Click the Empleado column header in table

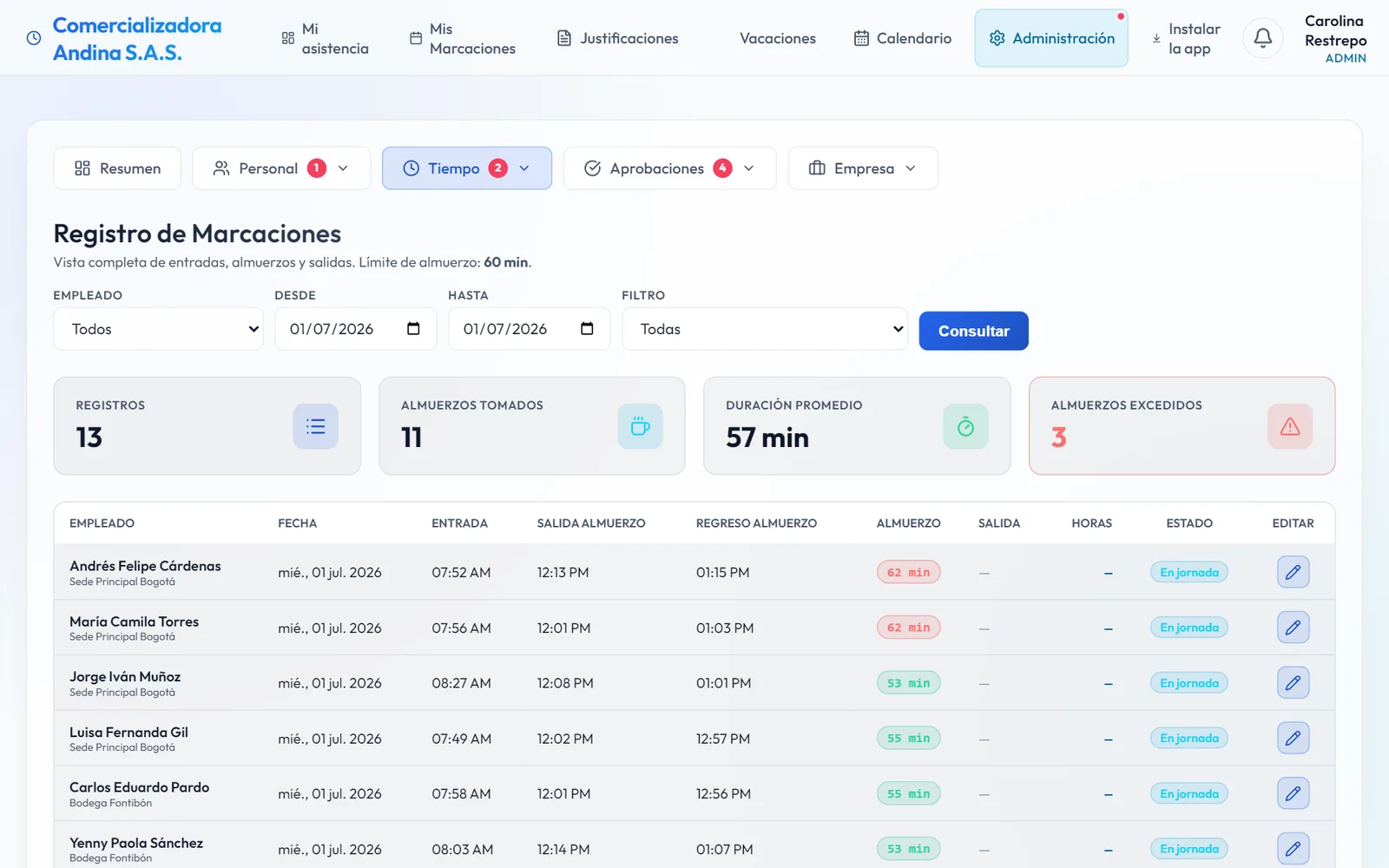[102, 523]
